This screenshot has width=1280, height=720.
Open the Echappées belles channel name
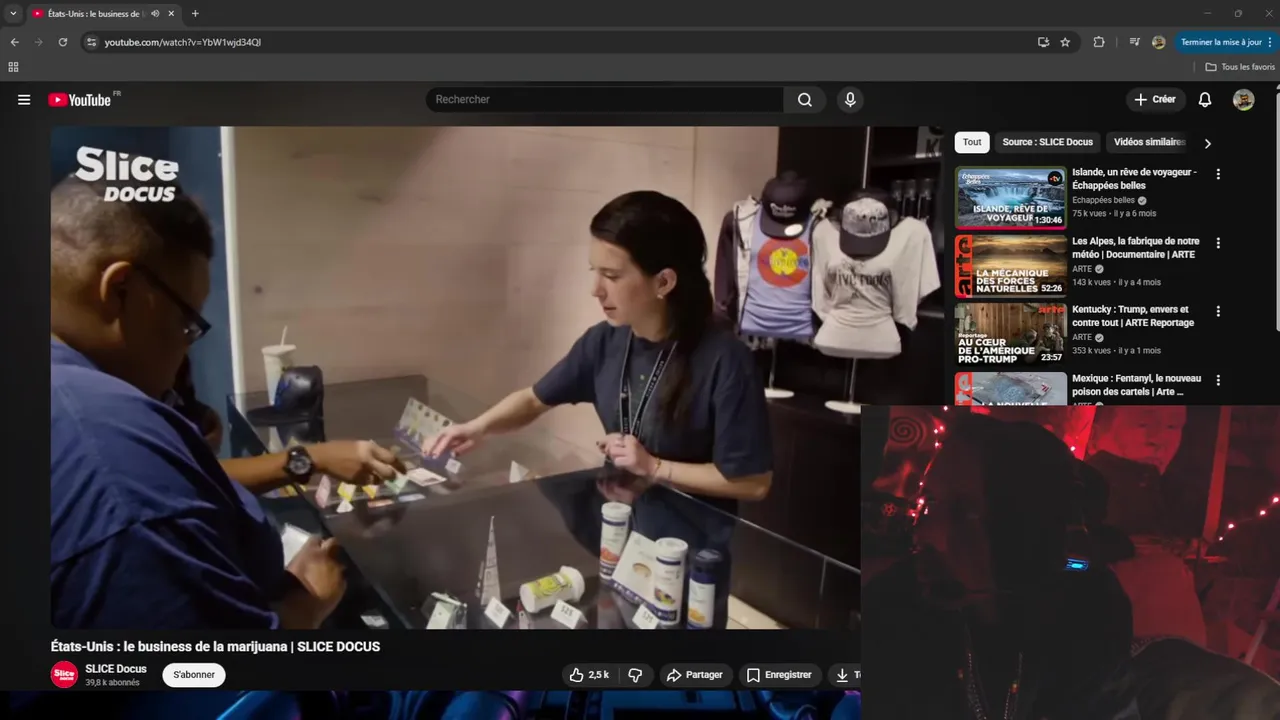pos(1103,200)
